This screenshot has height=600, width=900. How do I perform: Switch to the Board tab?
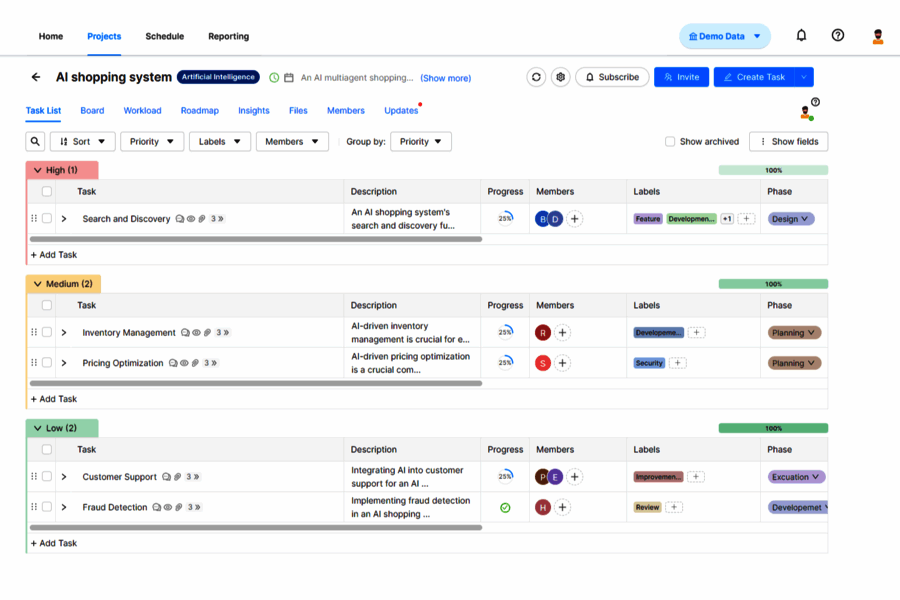click(92, 111)
